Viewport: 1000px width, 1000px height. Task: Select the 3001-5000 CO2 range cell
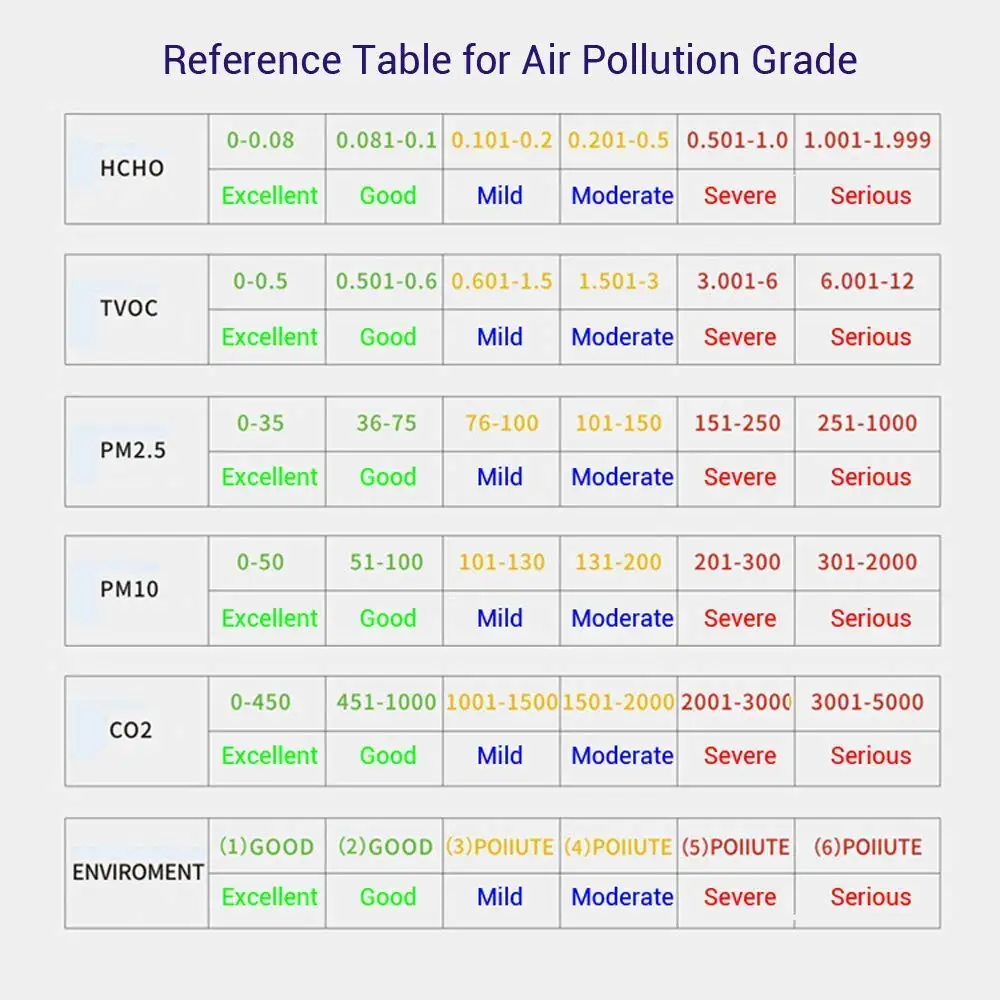point(867,702)
